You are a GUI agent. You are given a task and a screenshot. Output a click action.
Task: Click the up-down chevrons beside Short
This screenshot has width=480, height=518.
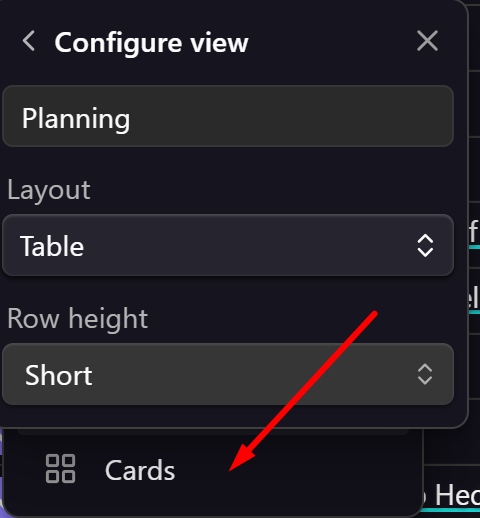click(x=425, y=374)
